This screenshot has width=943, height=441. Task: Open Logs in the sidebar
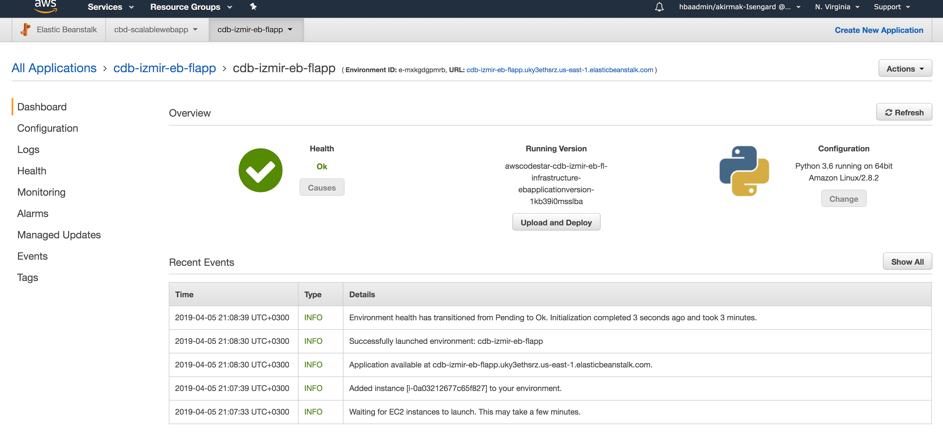tap(28, 150)
